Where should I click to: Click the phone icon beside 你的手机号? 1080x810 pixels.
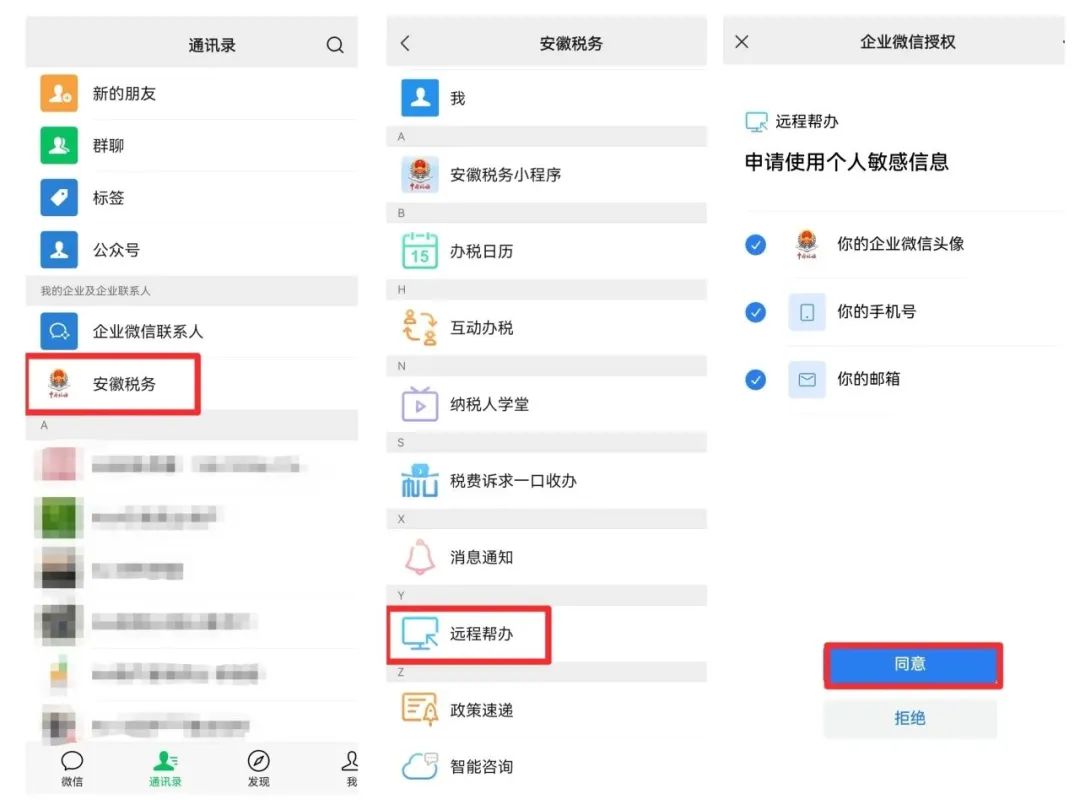[x=807, y=312]
